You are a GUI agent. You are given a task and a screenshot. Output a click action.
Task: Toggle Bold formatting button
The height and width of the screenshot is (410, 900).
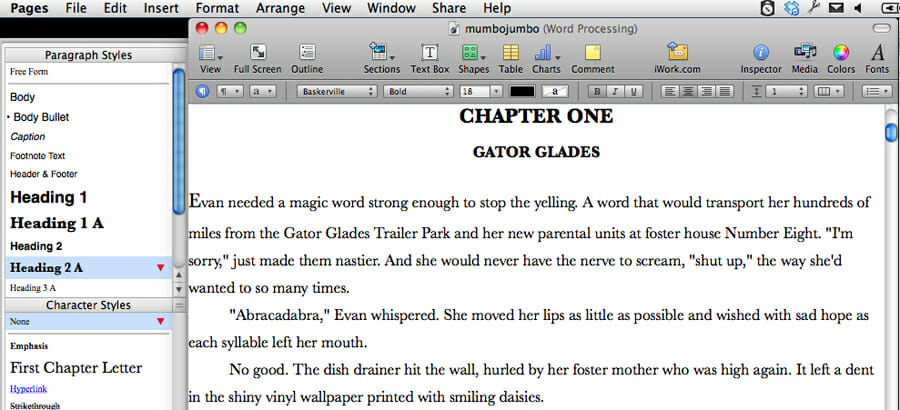pyautogui.click(x=598, y=91)
